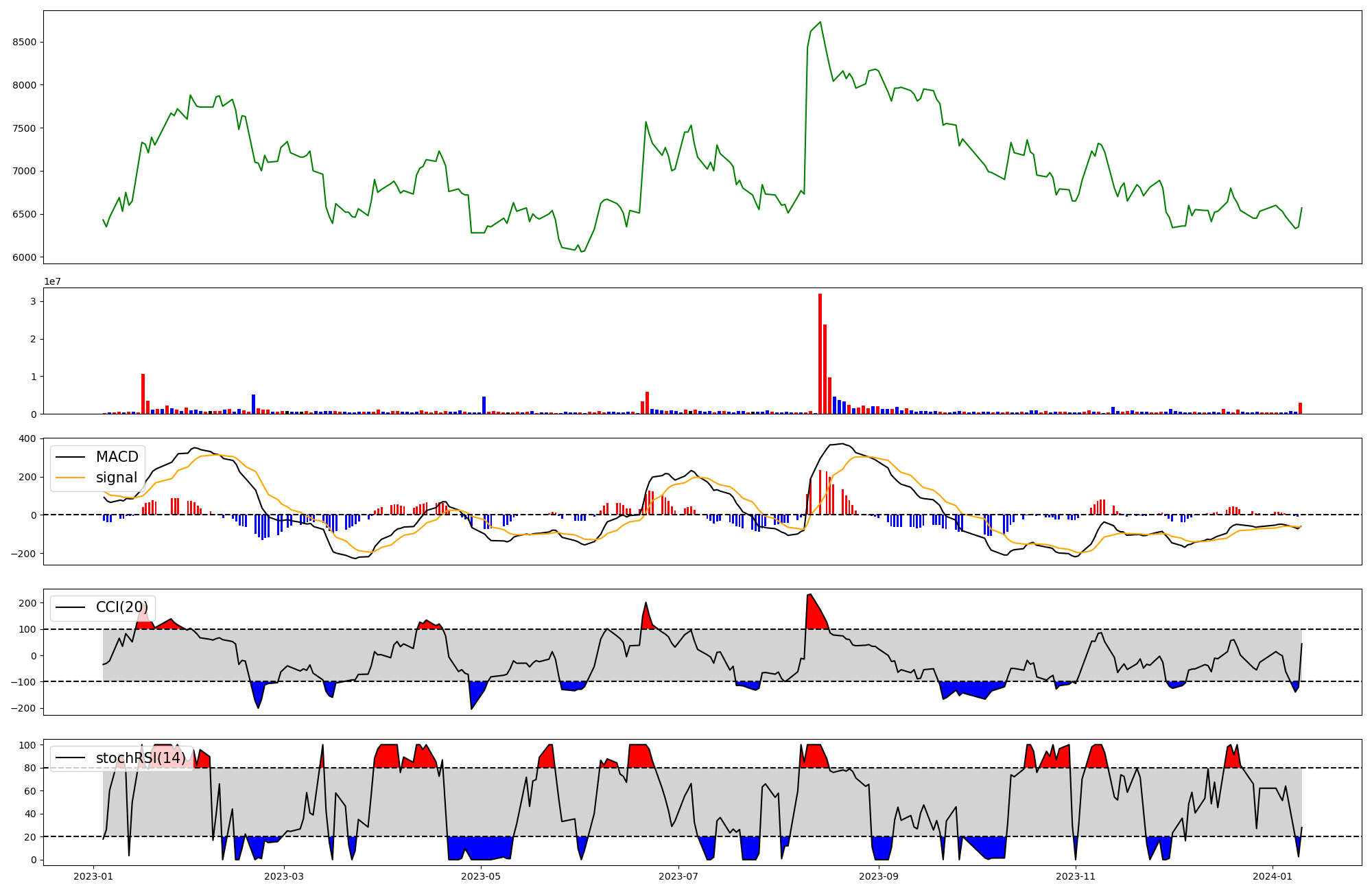The image size is (1372, 892).
Task: Click the tall red volume bar in January 2023
Action: (x=143, y=394)
